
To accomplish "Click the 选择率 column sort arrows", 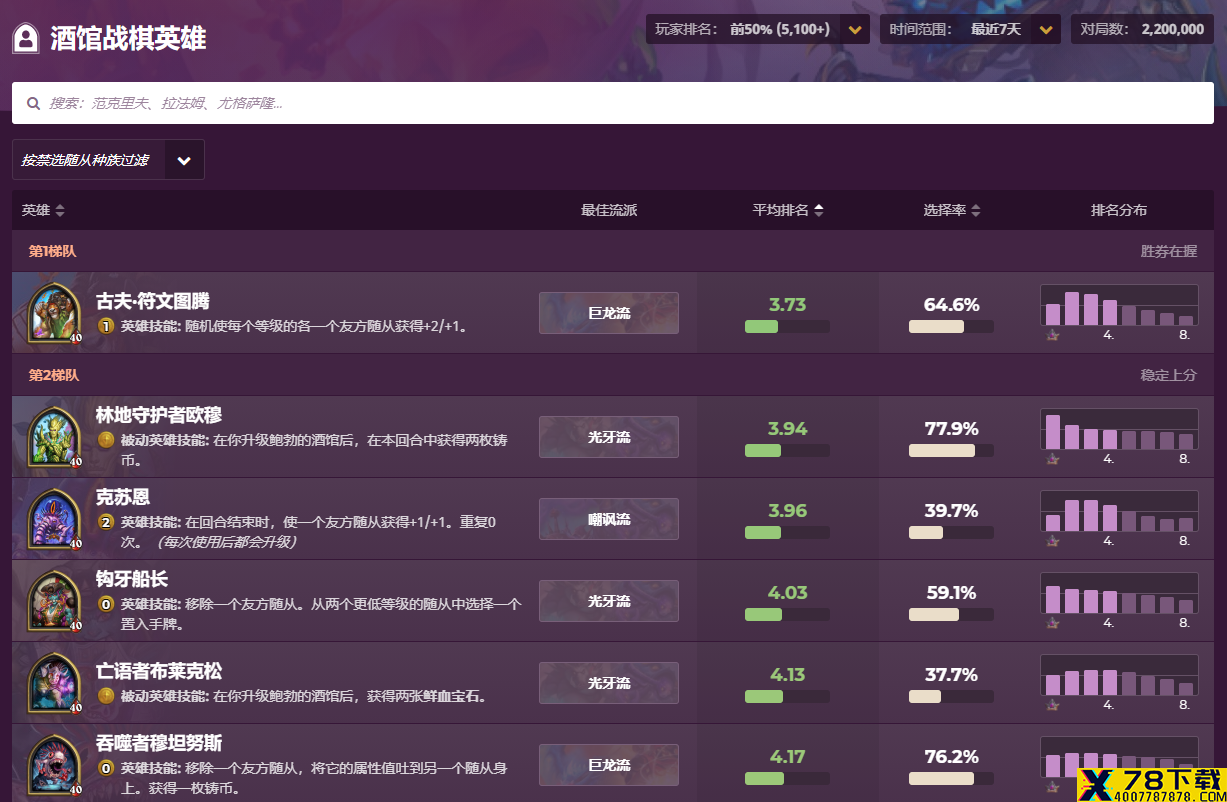I will tap(976, 210).
